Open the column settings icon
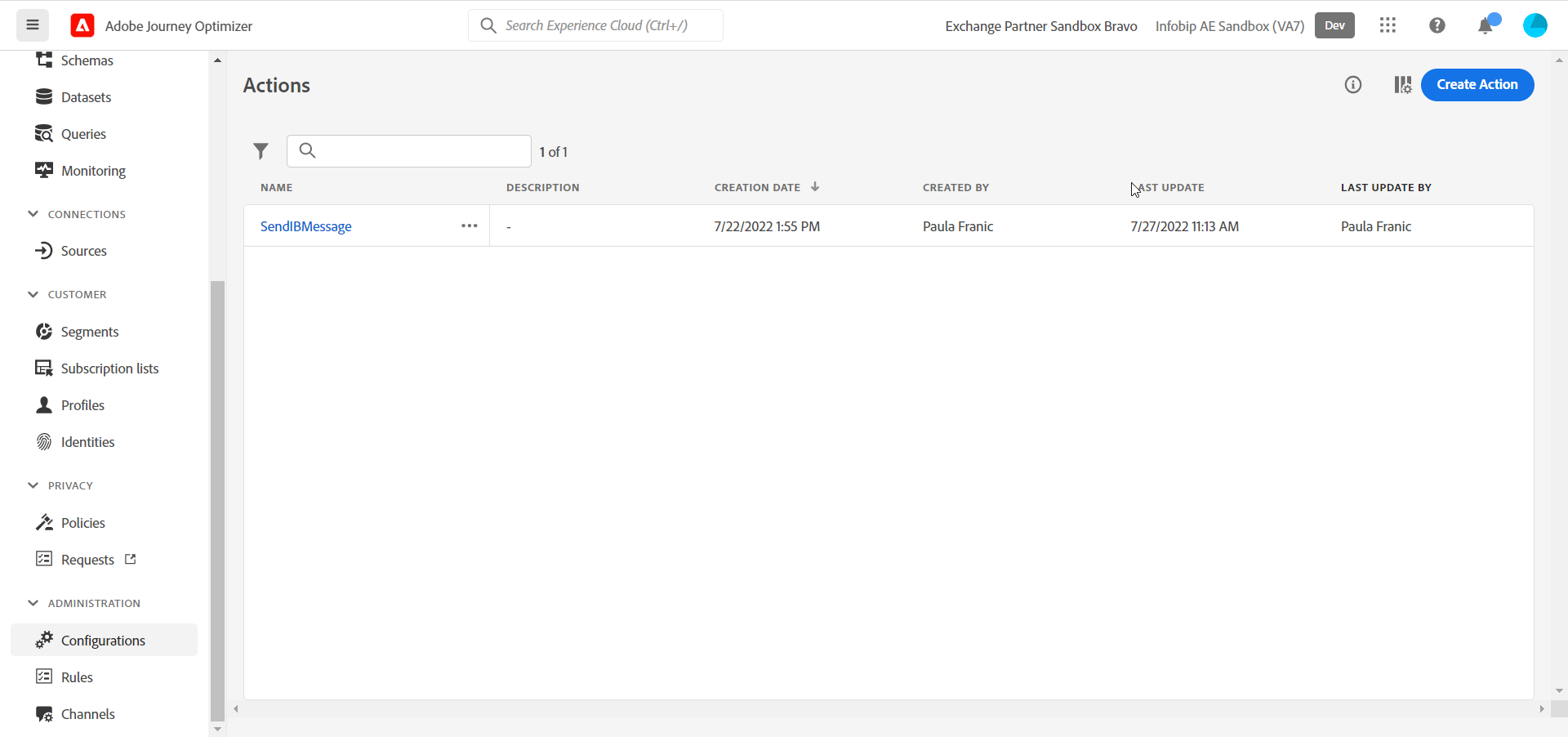The image size is (1568, 737). click(1402, 85)
